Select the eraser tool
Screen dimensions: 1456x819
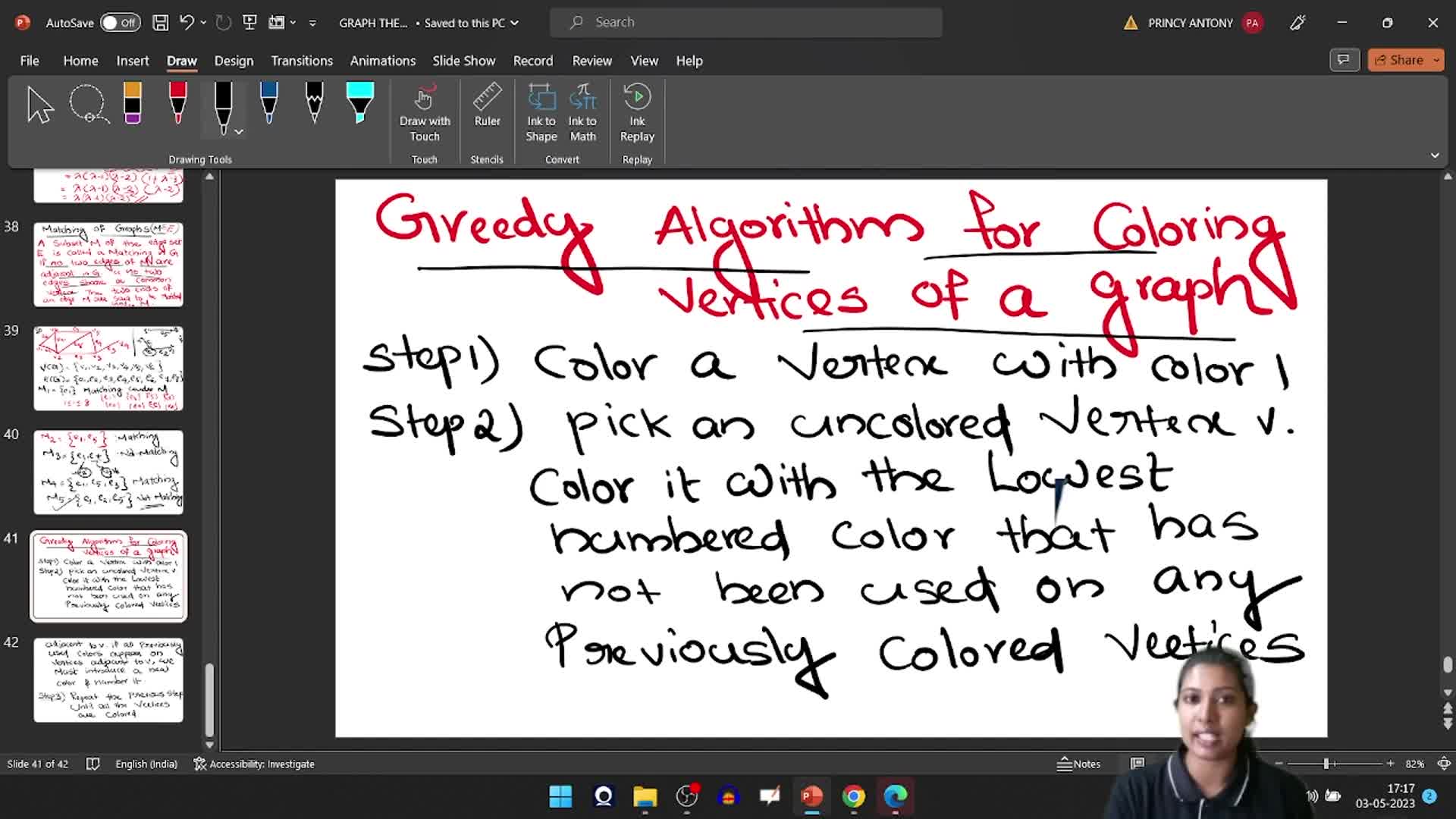(x=133, y=104)
